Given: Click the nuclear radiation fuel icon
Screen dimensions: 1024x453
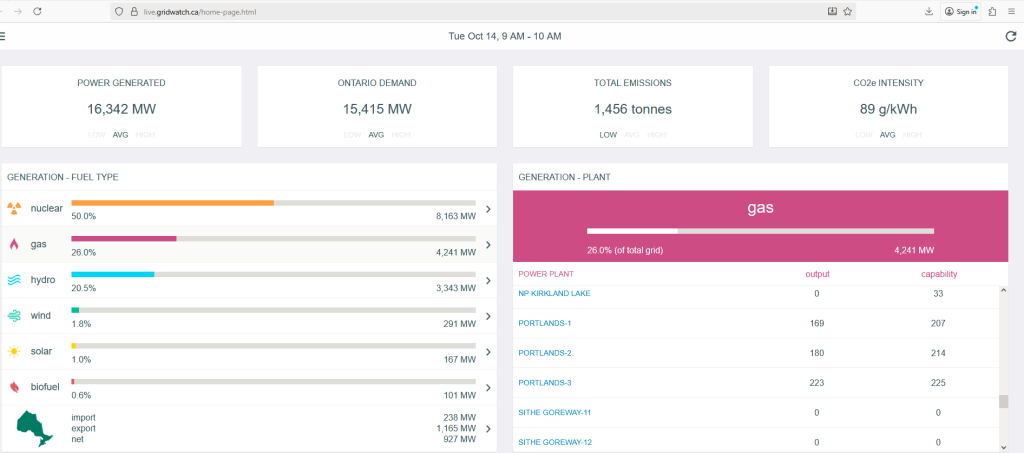Looking at the screenshot, I should [14, 209].
